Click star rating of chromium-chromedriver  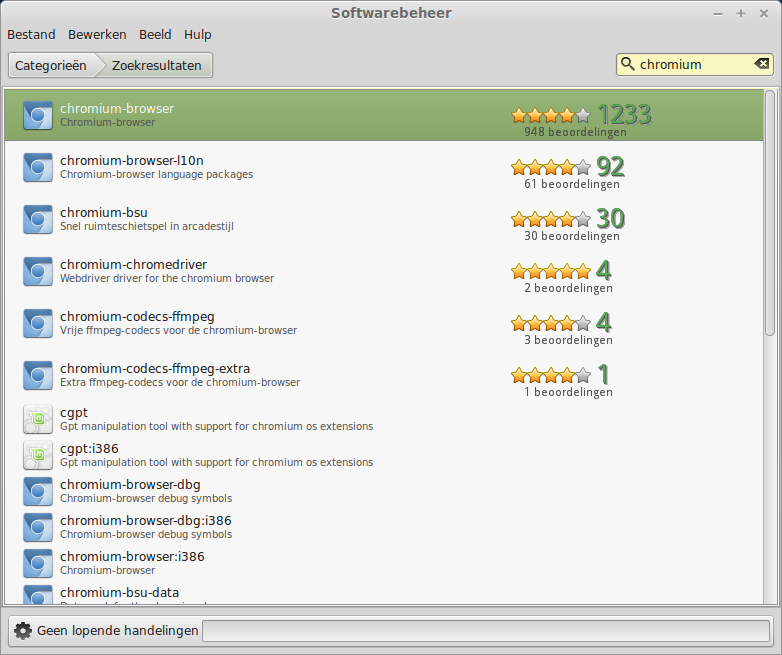click(551, 271)
